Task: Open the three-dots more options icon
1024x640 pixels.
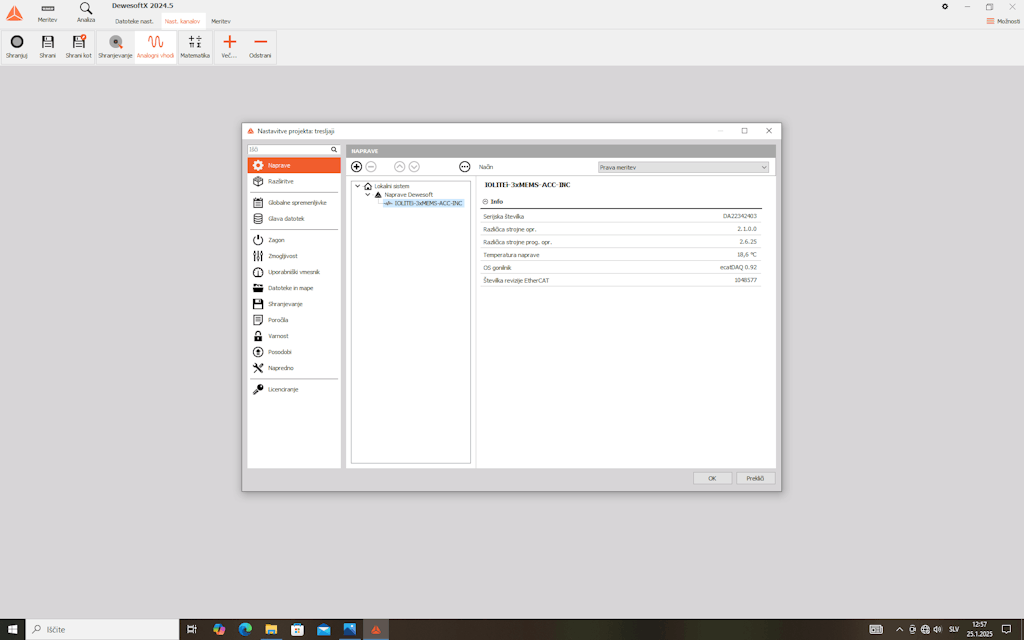Action: point(464,167)
